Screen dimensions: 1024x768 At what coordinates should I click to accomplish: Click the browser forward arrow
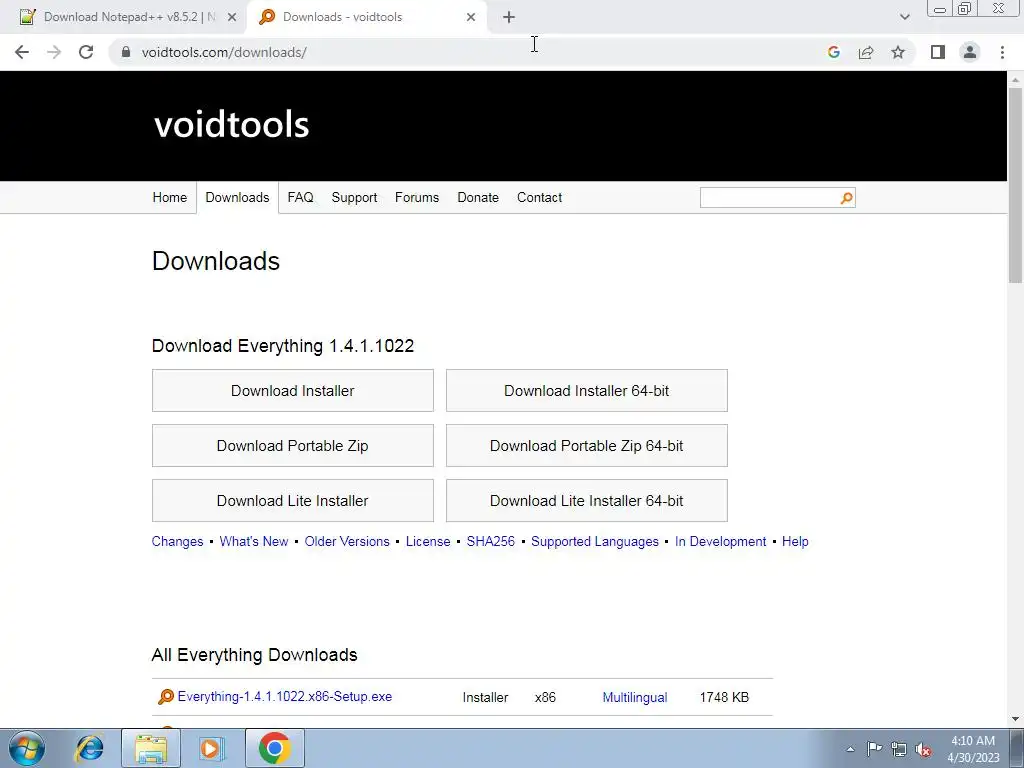54,52
